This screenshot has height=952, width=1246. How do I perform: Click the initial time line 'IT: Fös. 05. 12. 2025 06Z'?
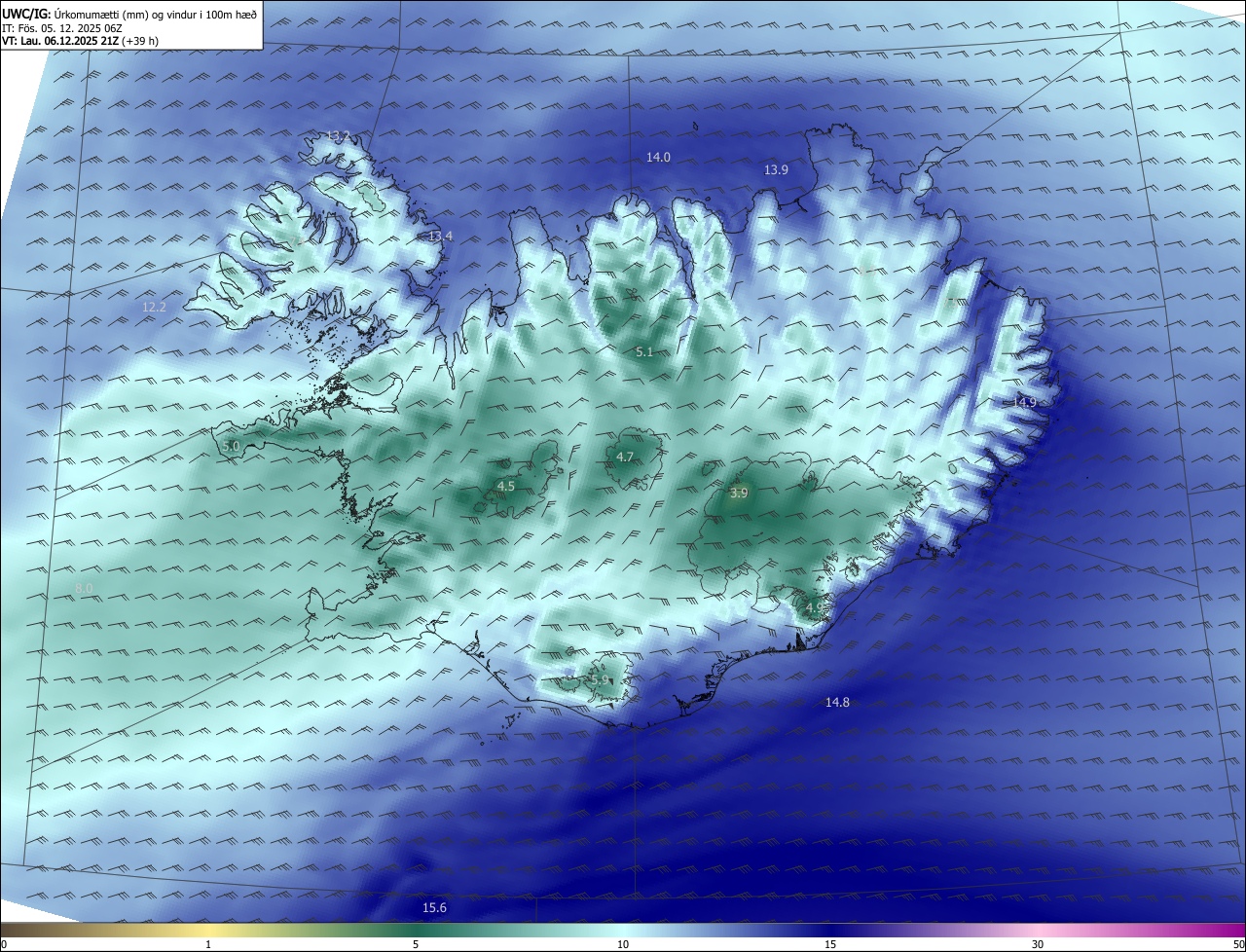[61, 27]
